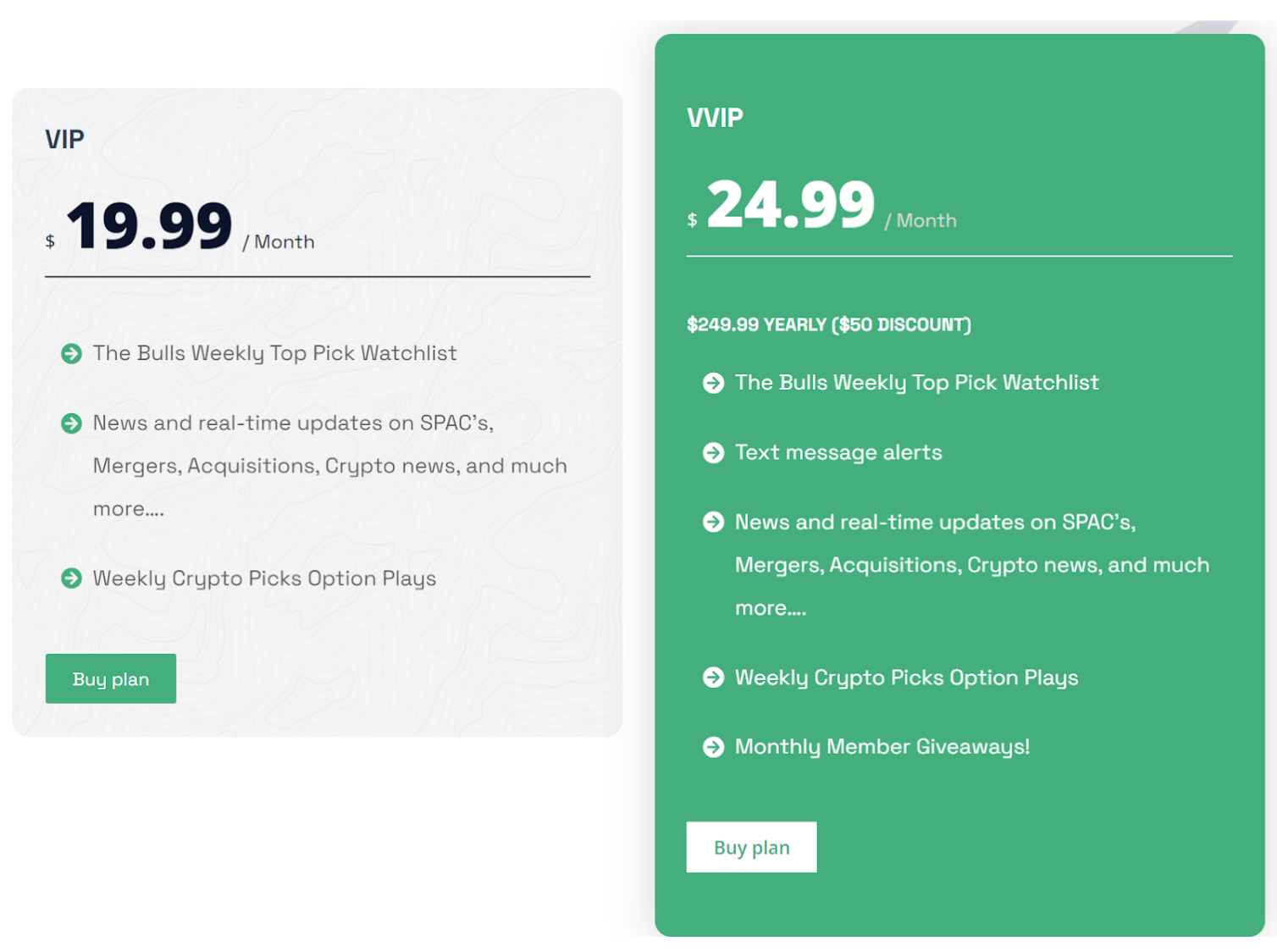Click VVIP Weekly Crypto Picks Option Plays text
The image size is (1277, 952).
tap(906, 678)
